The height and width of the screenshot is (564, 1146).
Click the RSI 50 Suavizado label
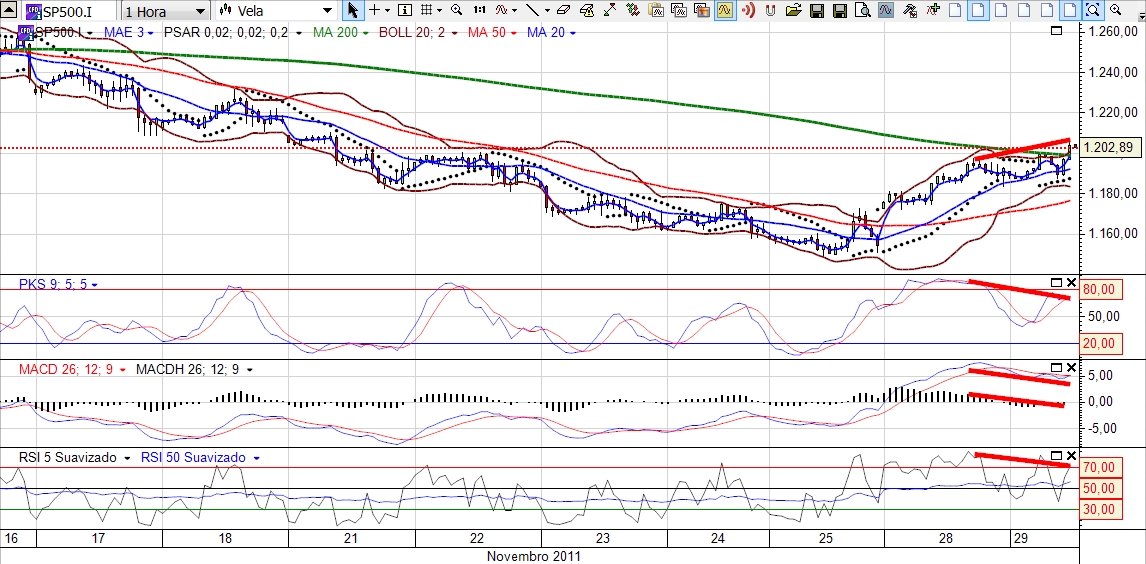[x=194, y=458]
